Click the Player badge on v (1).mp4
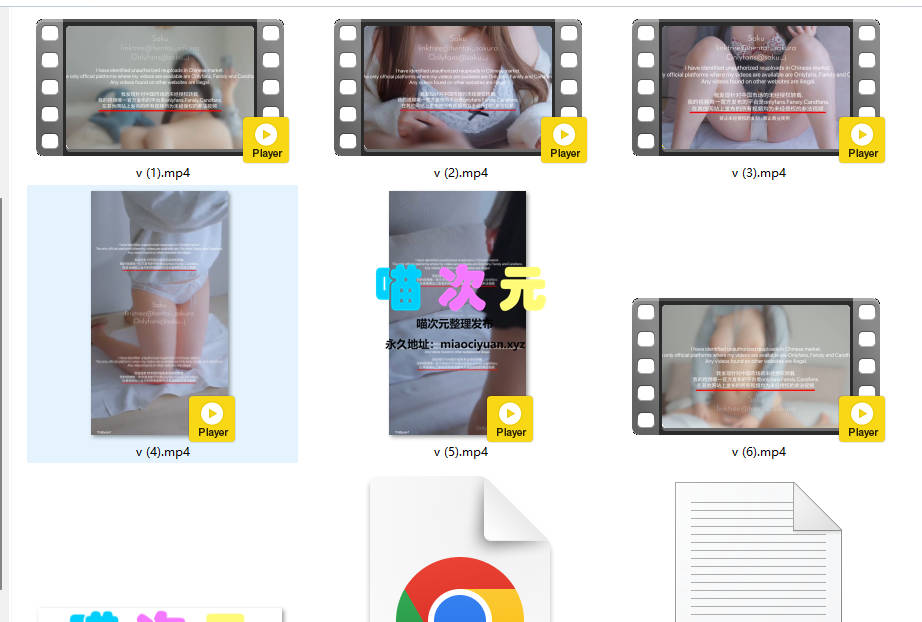The width and height of the screenshot is (922, 622). [266, 140]
